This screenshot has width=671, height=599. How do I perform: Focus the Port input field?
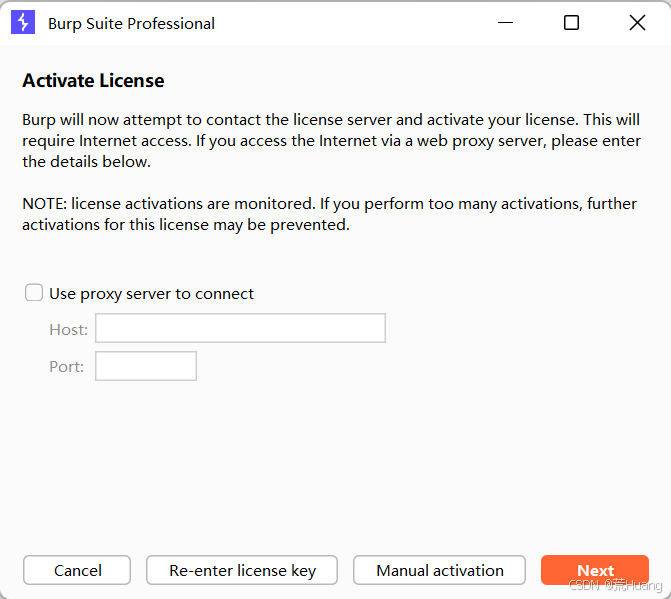click(x=146, y=366)
